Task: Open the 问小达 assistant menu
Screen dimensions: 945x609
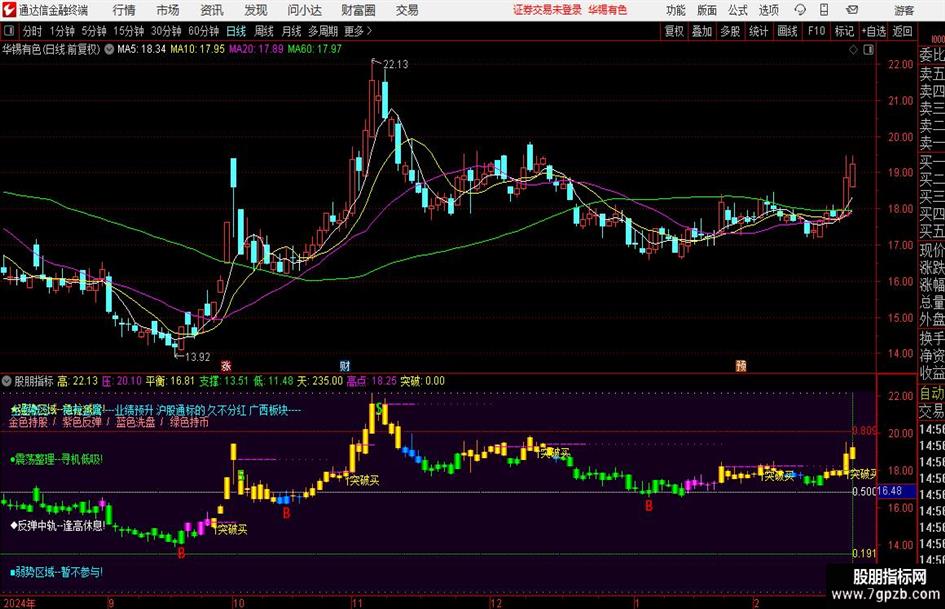Action: click(x=304, y=10)
